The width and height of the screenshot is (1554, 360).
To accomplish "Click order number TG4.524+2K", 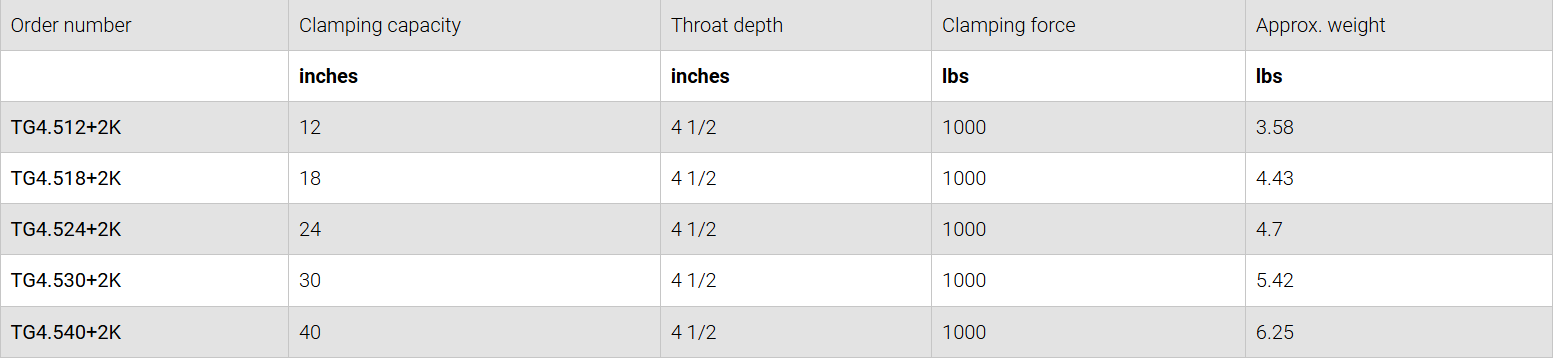I will click(x=66, y=230).
